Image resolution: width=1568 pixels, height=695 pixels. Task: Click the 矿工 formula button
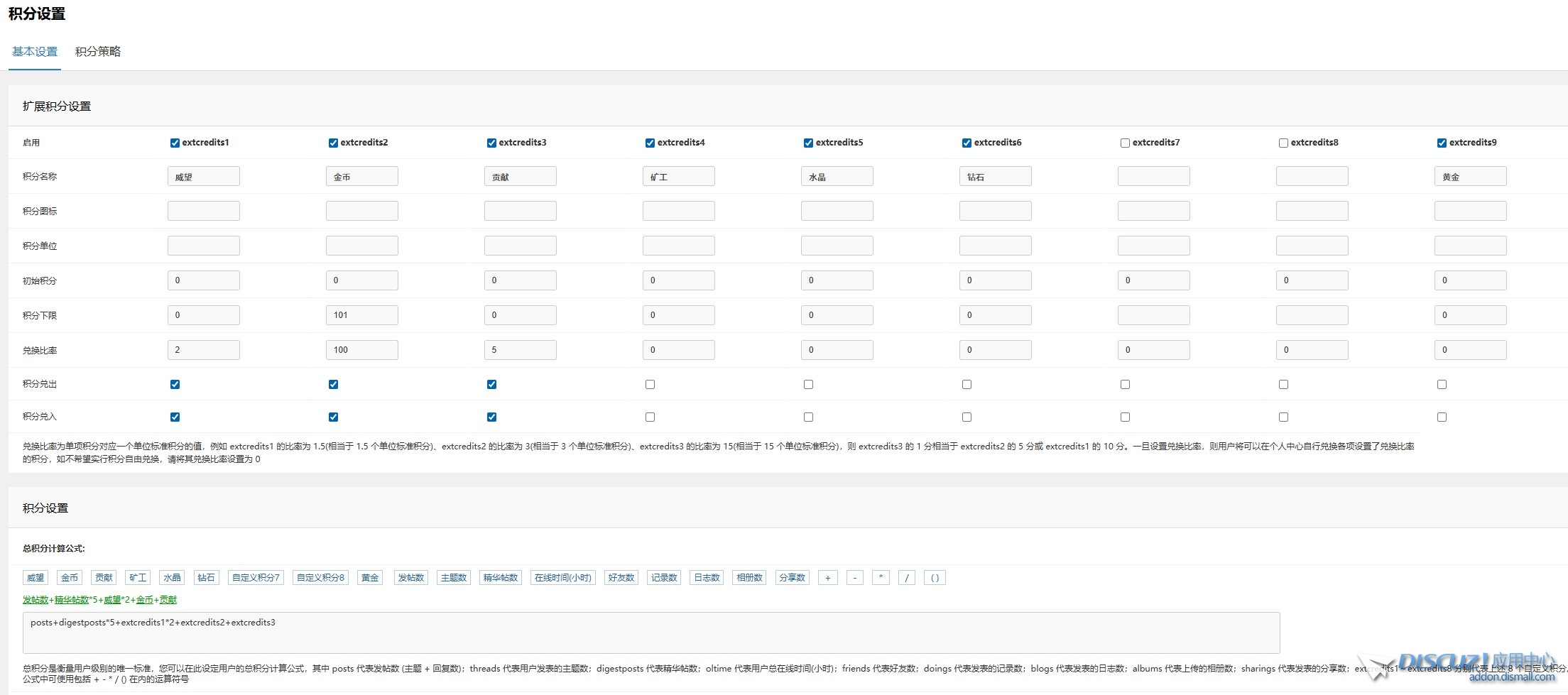[x=138, y=578]
